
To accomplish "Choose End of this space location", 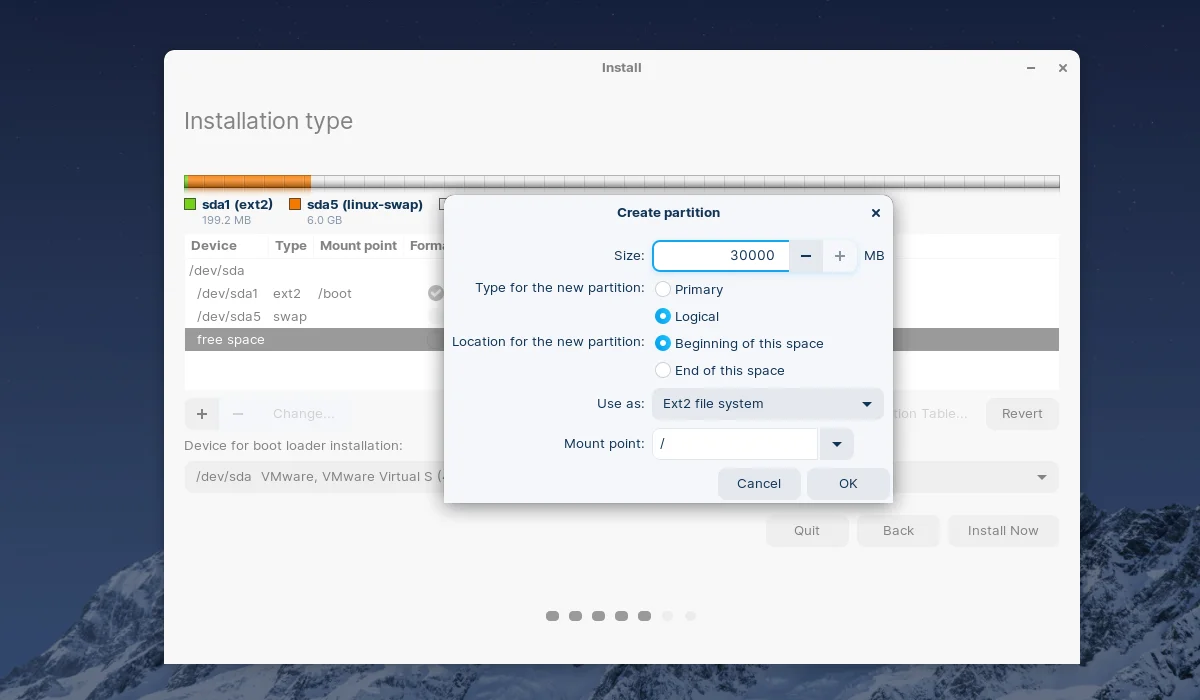I will [663, 370].
